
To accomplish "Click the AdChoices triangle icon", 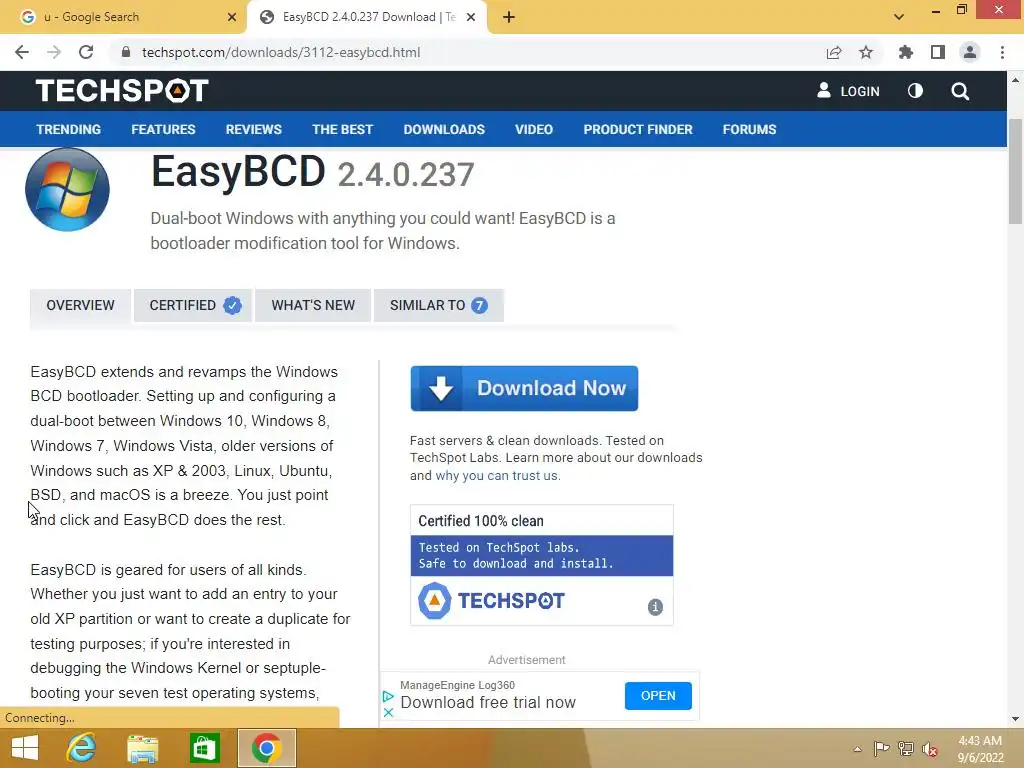I will pyautogui.click(x=388, y=697).
